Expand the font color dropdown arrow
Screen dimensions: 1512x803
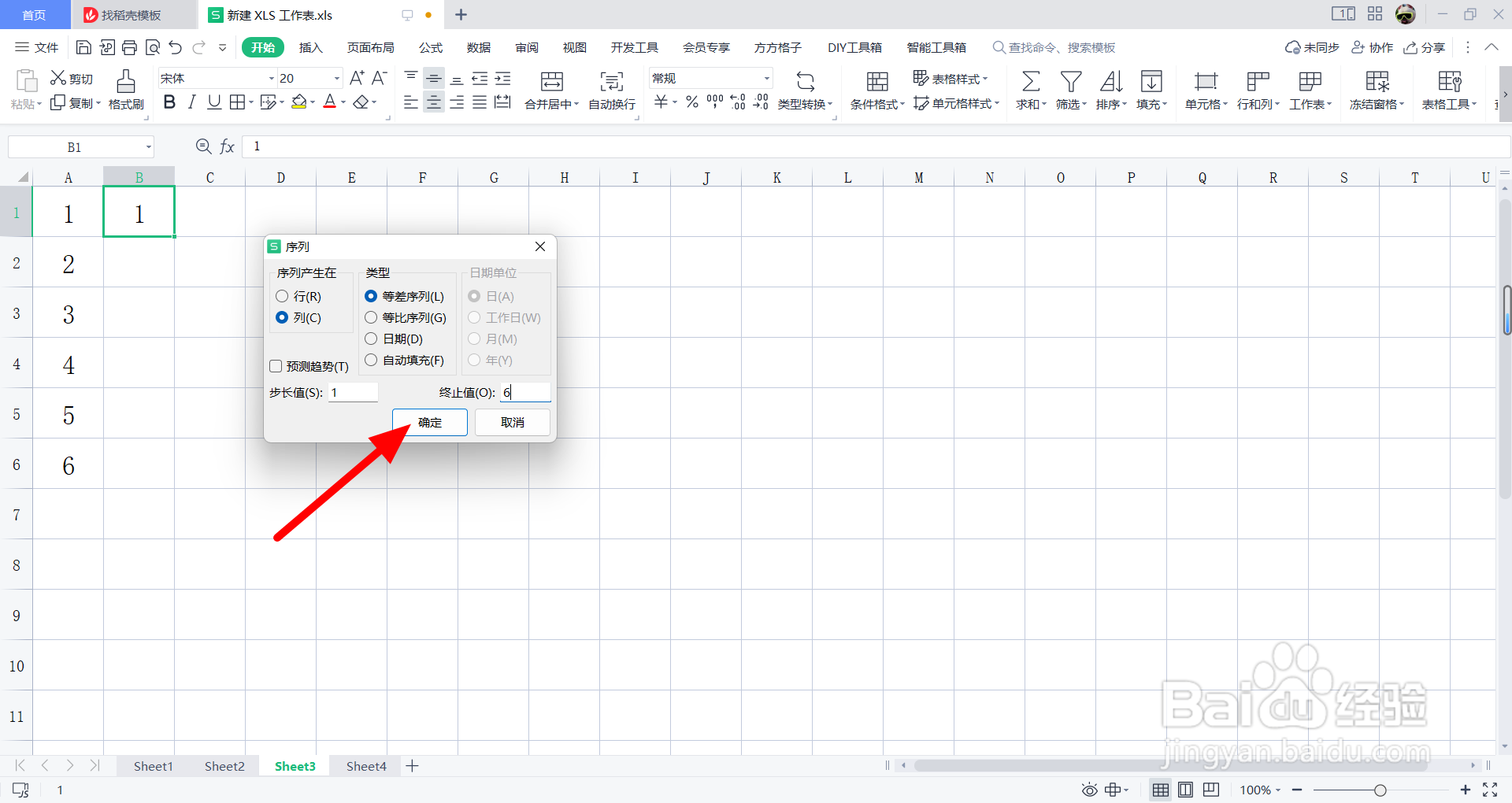pos(343,102)
